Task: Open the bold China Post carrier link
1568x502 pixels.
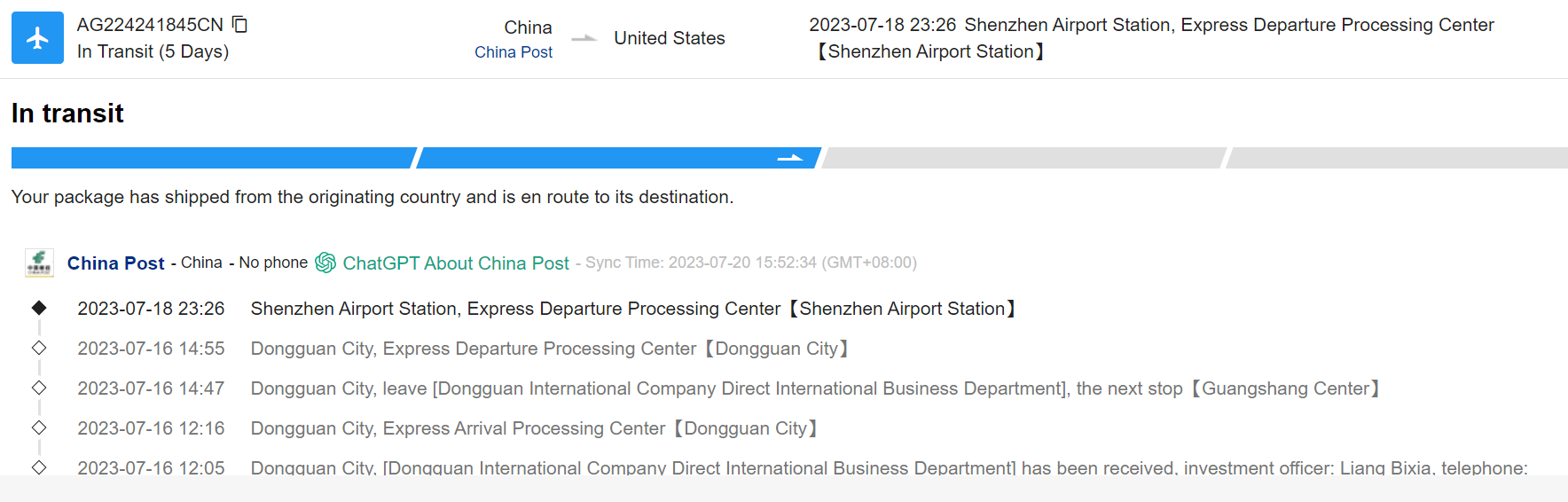Action: (x=115, y=263)
